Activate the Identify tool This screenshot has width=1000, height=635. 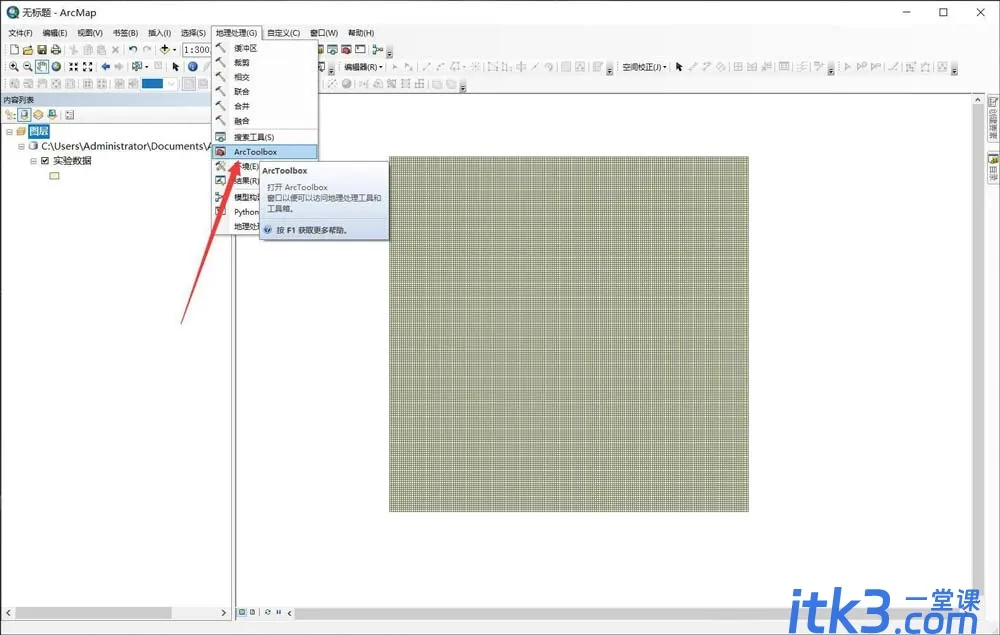[193, 66]
